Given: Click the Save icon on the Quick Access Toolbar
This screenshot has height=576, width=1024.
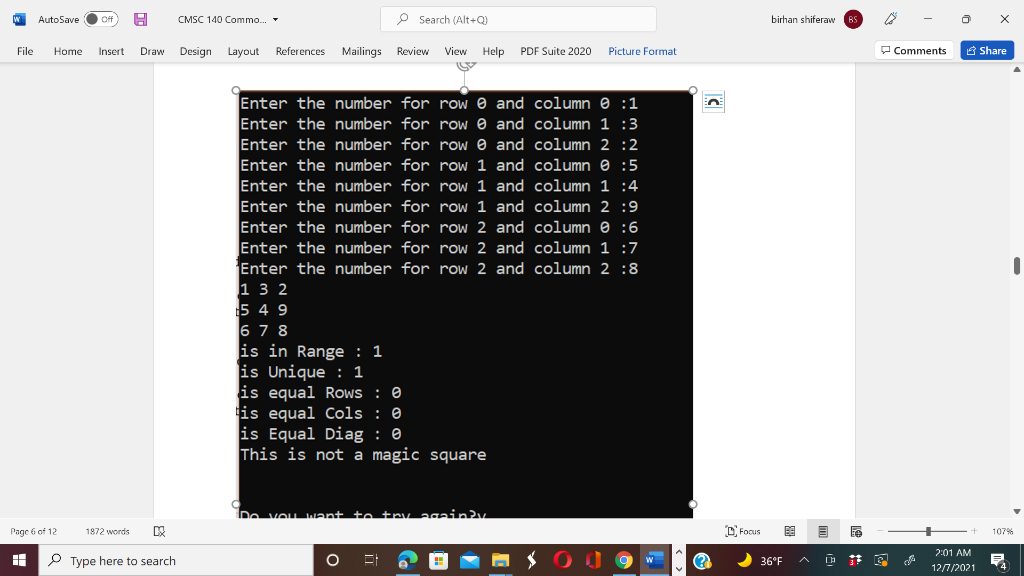Looking at the screenshot, I should 142,19.
